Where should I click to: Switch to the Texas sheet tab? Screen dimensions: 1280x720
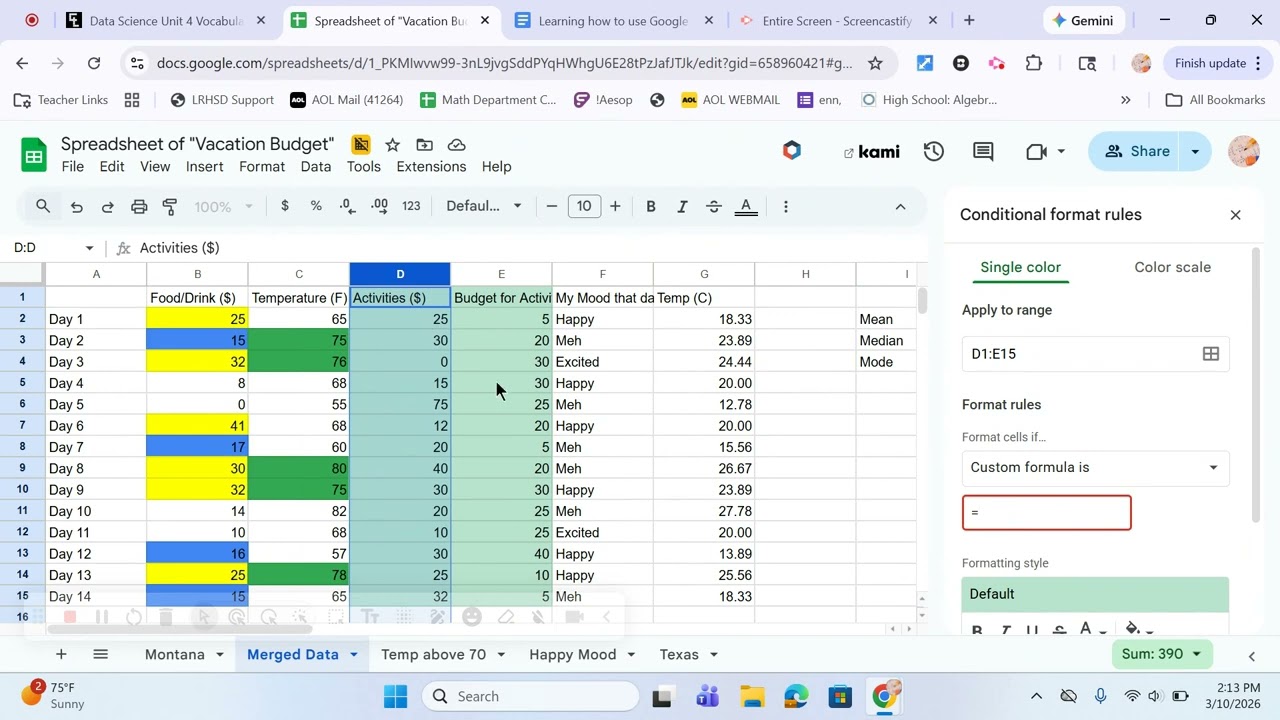[679, 655]
